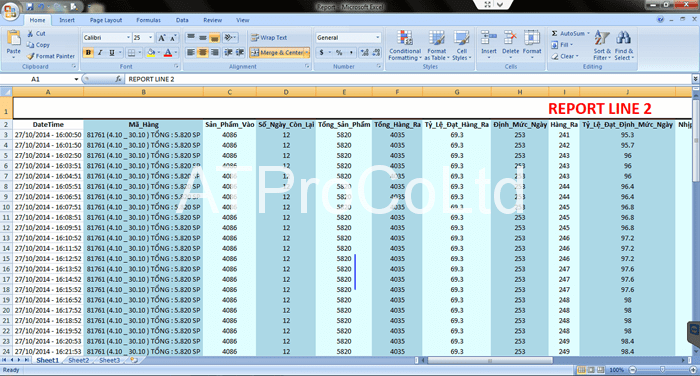Toggle Italic formatting
The height and width of the screenshot is (376, 700).
[x=100, y=53]
